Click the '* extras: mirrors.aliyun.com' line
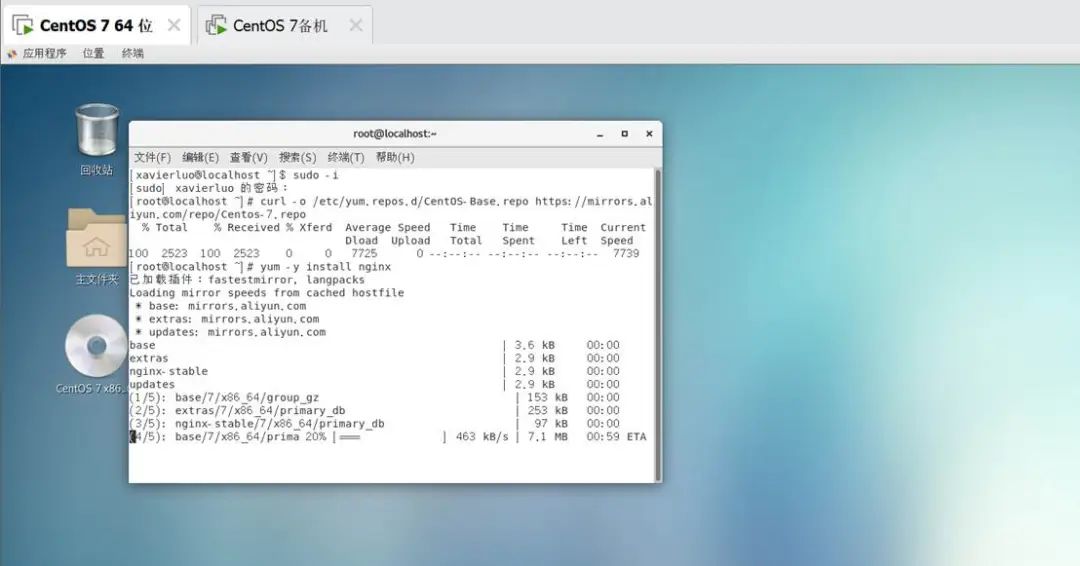The width and height of the screenshot is (1080, 566). (227, 319)
